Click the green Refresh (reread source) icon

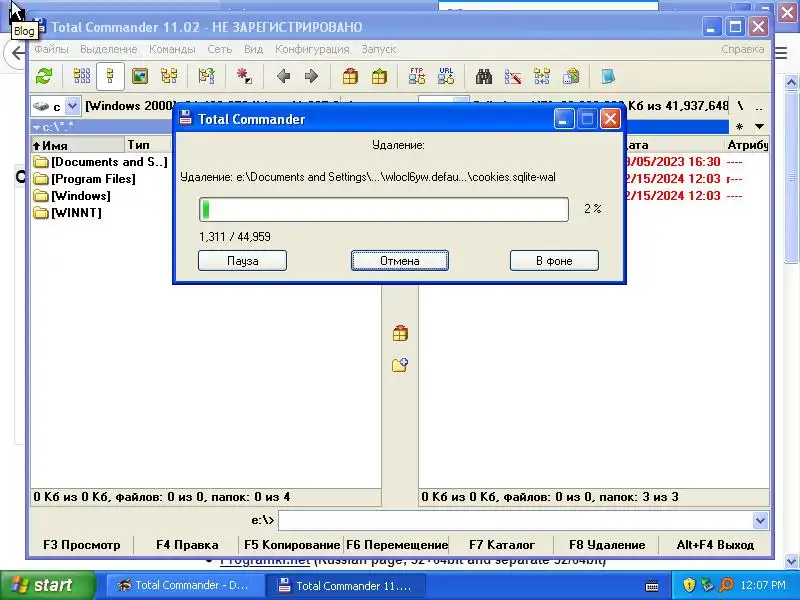(x=44, y=77)
